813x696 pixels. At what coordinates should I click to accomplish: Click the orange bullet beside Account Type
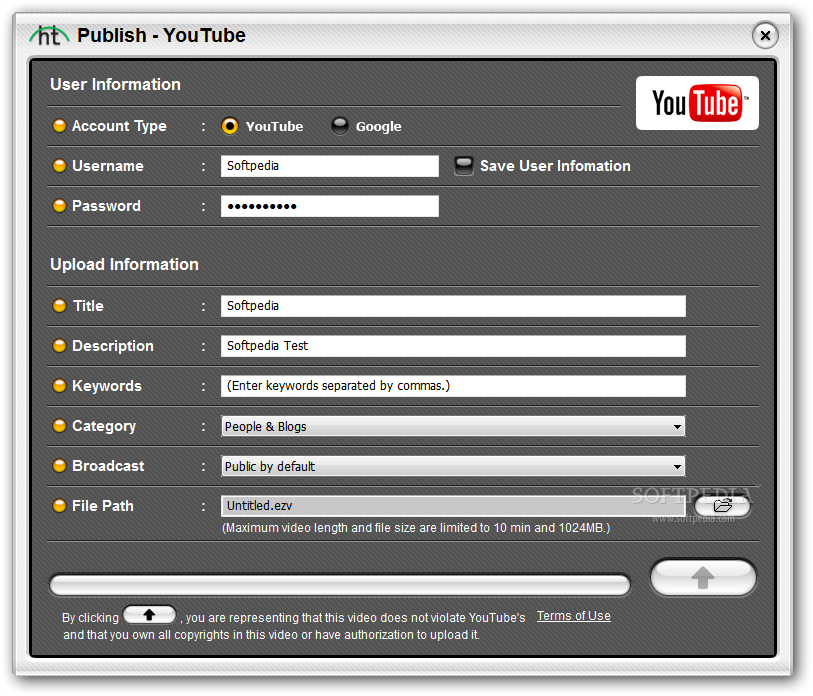(x=60, y=126)
